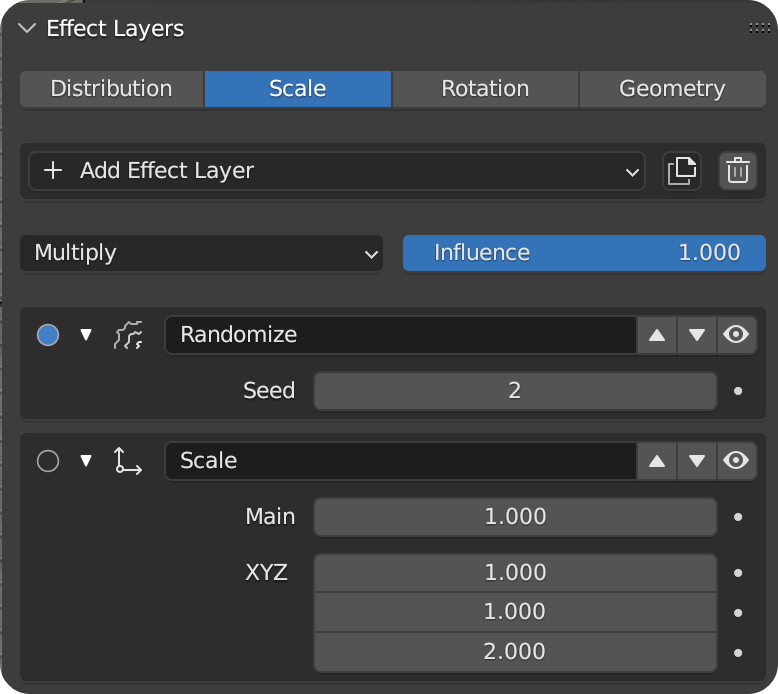Viewport: 778px width, 694px height.
Task: Click the XYZ label
Action: (266, 573)
